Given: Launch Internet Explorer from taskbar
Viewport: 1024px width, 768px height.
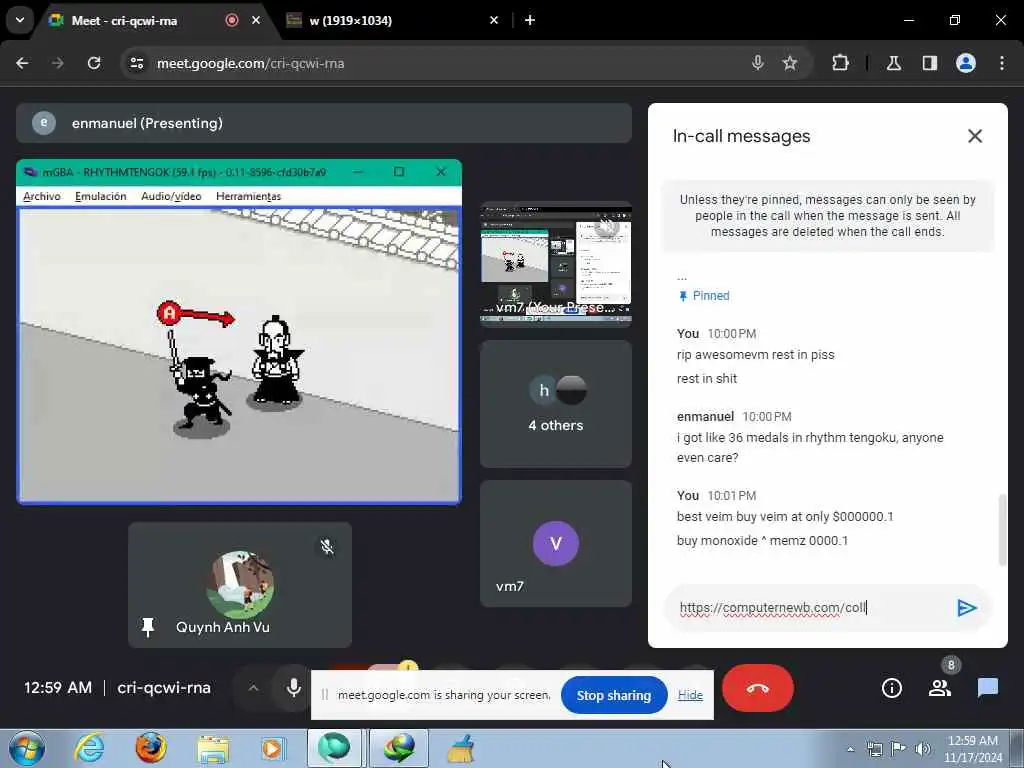Looking at the screenshot, I should coord(89,748).
